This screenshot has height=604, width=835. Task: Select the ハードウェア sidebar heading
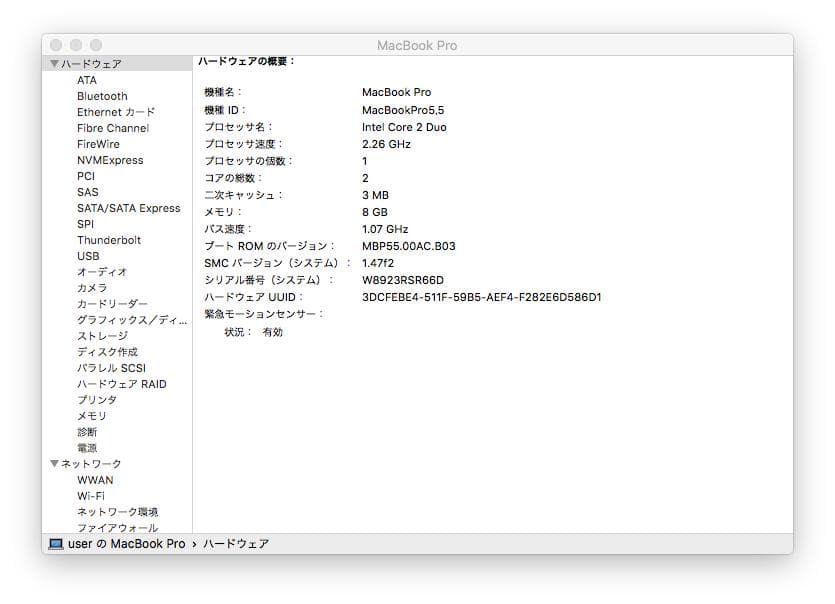91,63
